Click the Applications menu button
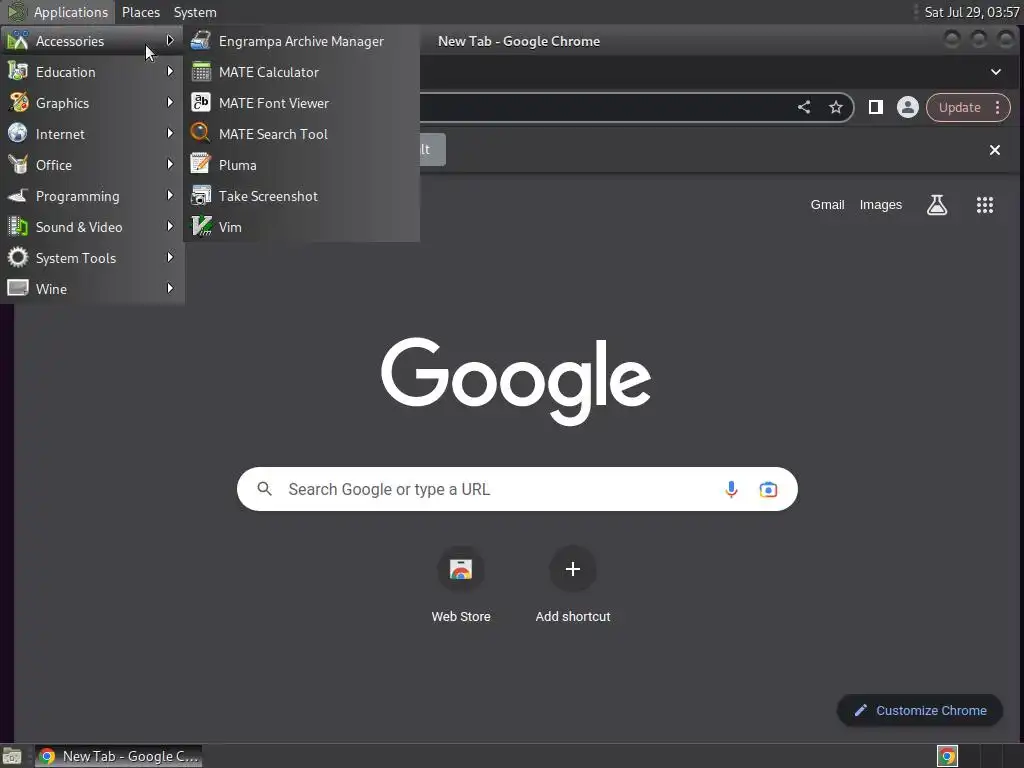This screenshot has height=768, width=1024. click(x=58, y=12)
